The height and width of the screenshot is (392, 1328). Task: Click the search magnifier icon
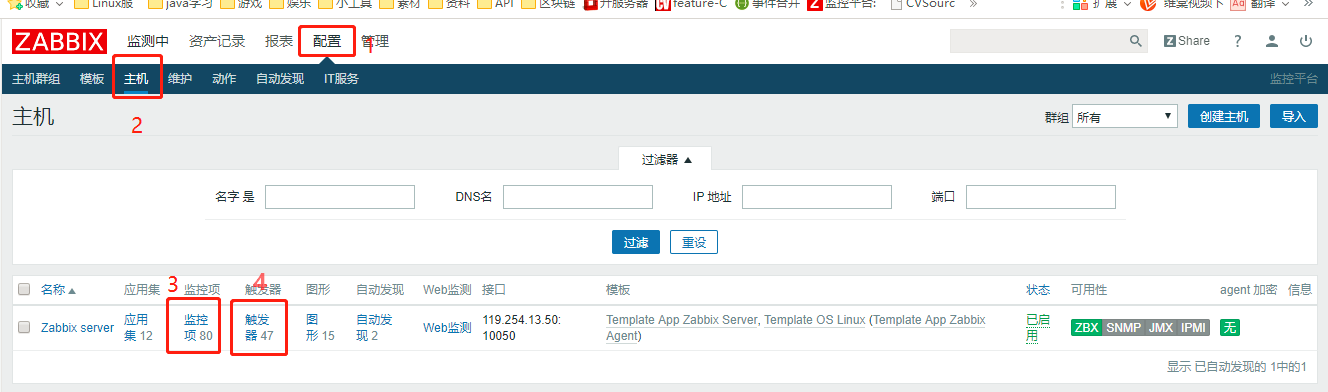coord(1136,41)
